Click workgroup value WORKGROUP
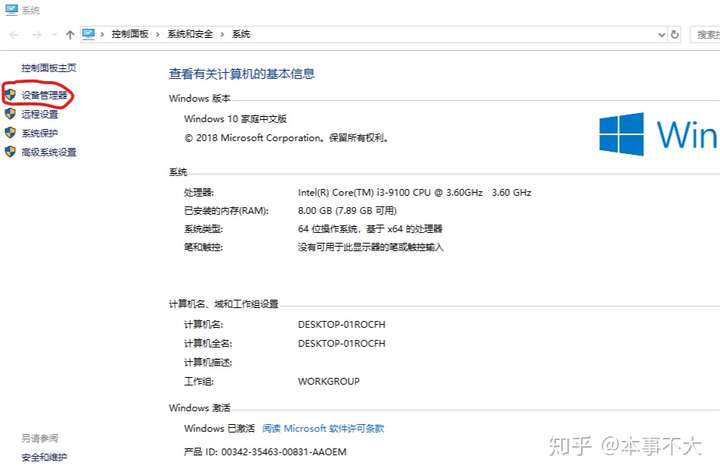The height and width of the screenshot is (475, 720). click(x=329, y=382)
